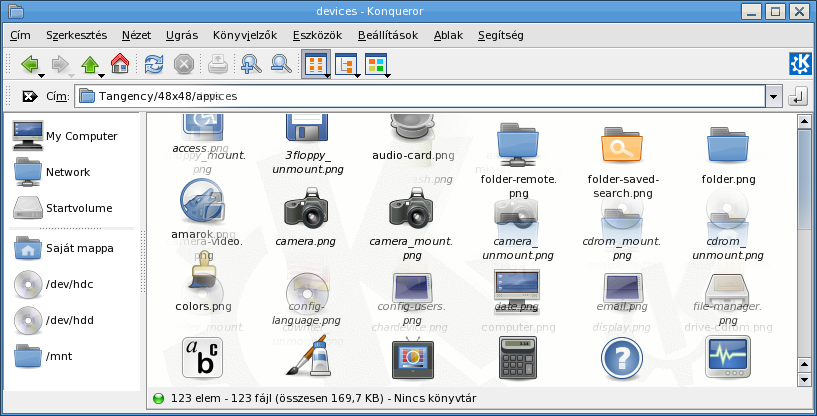Open Startvolume in the sidebar
This screenshot has width=817, height=416.
coord(63,208)
